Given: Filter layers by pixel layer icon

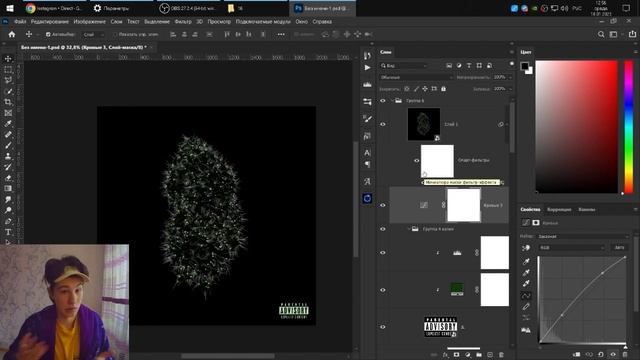Looking at the screenshot, I should pyautogui.click(x=449, y=66).
